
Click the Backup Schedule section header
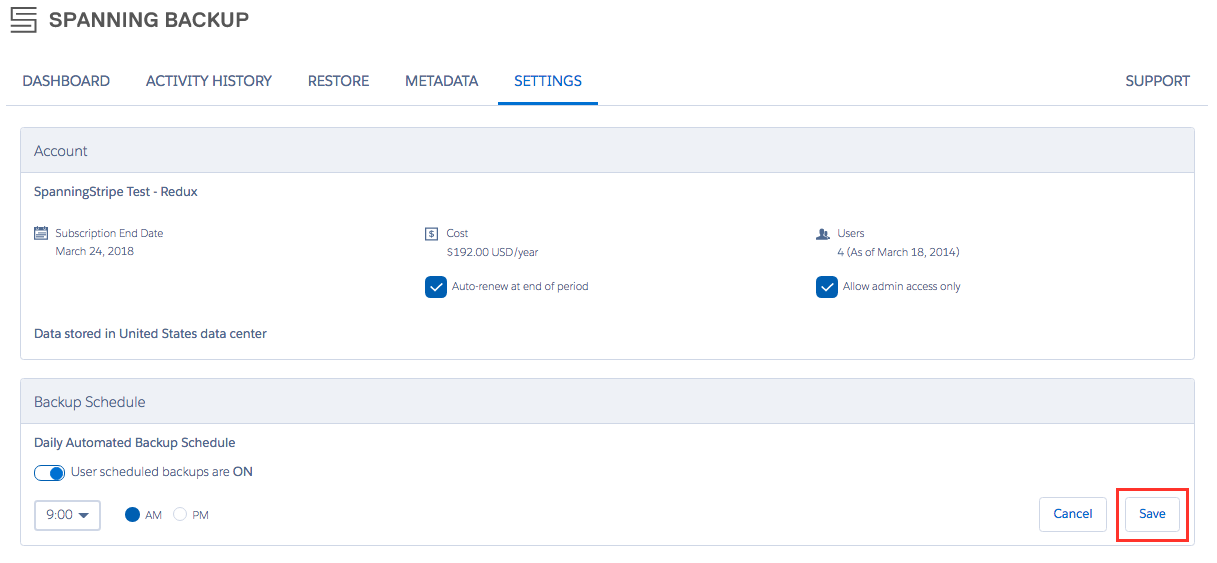coord(607,402)
